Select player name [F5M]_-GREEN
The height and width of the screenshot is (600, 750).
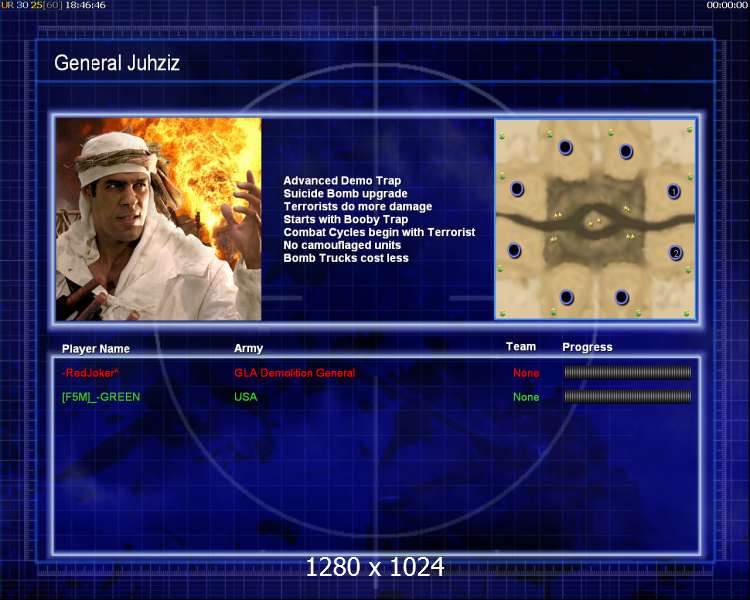point(101,397)
